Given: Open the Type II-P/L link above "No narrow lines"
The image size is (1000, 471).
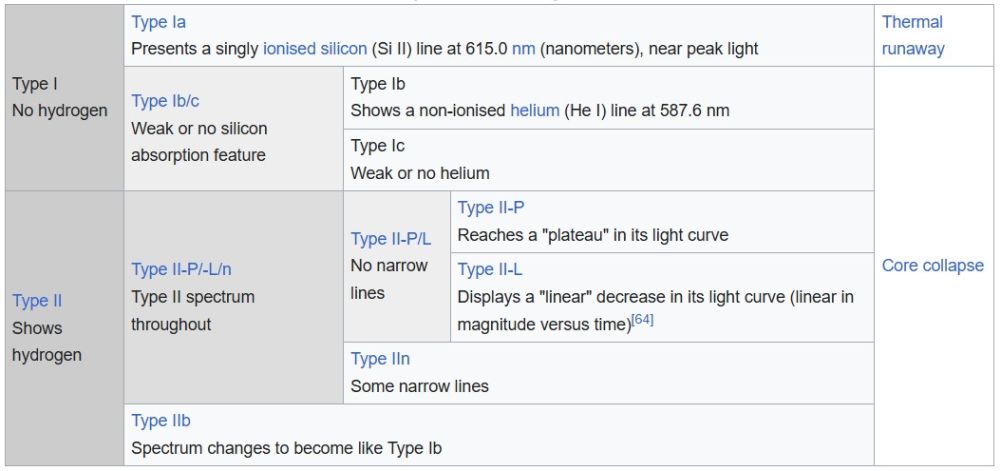Looking at the screenshot, I should (391, 239).
